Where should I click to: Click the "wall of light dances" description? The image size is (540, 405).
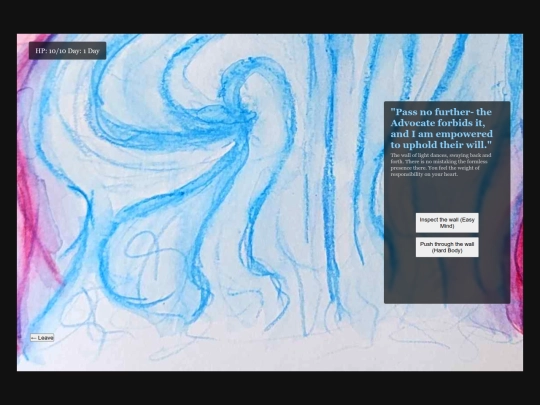click(441, 165)
